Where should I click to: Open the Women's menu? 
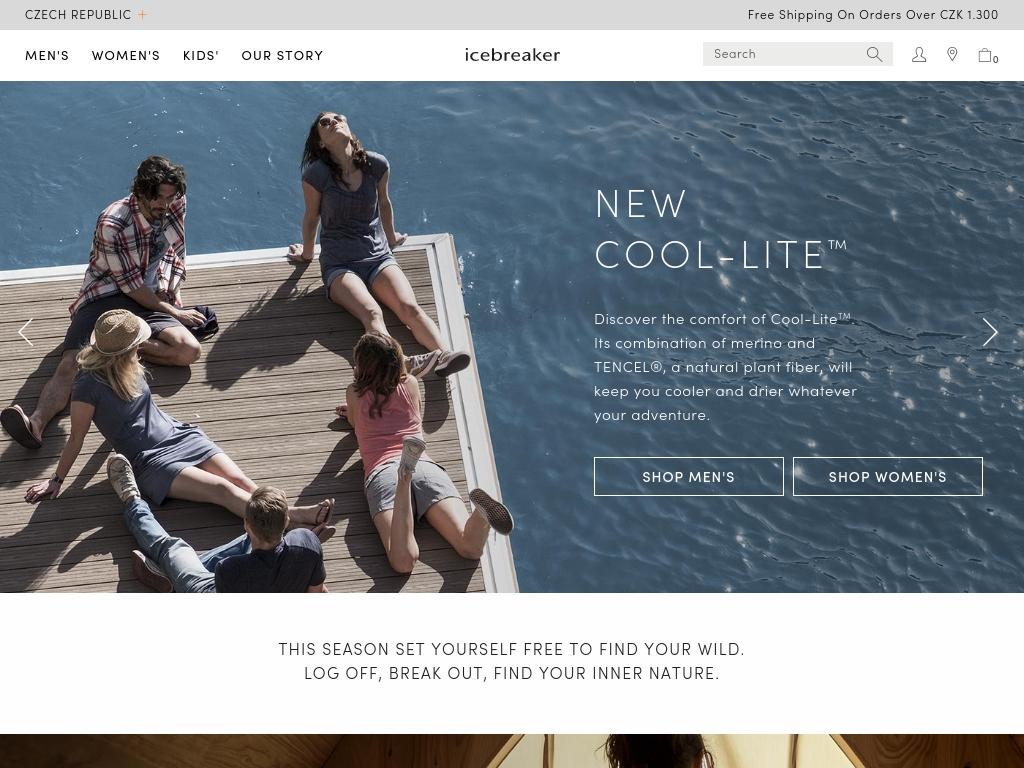click(126, 56)
